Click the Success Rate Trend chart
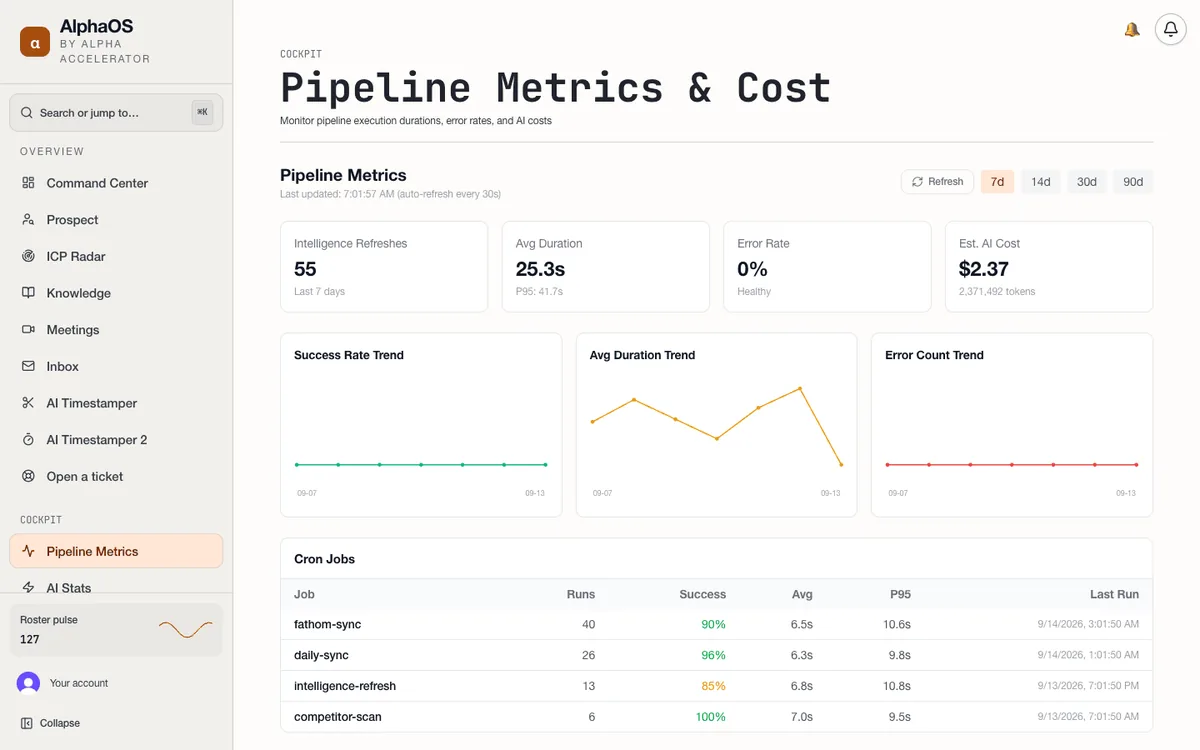The image size is (1200, 750). click(421, 425)
